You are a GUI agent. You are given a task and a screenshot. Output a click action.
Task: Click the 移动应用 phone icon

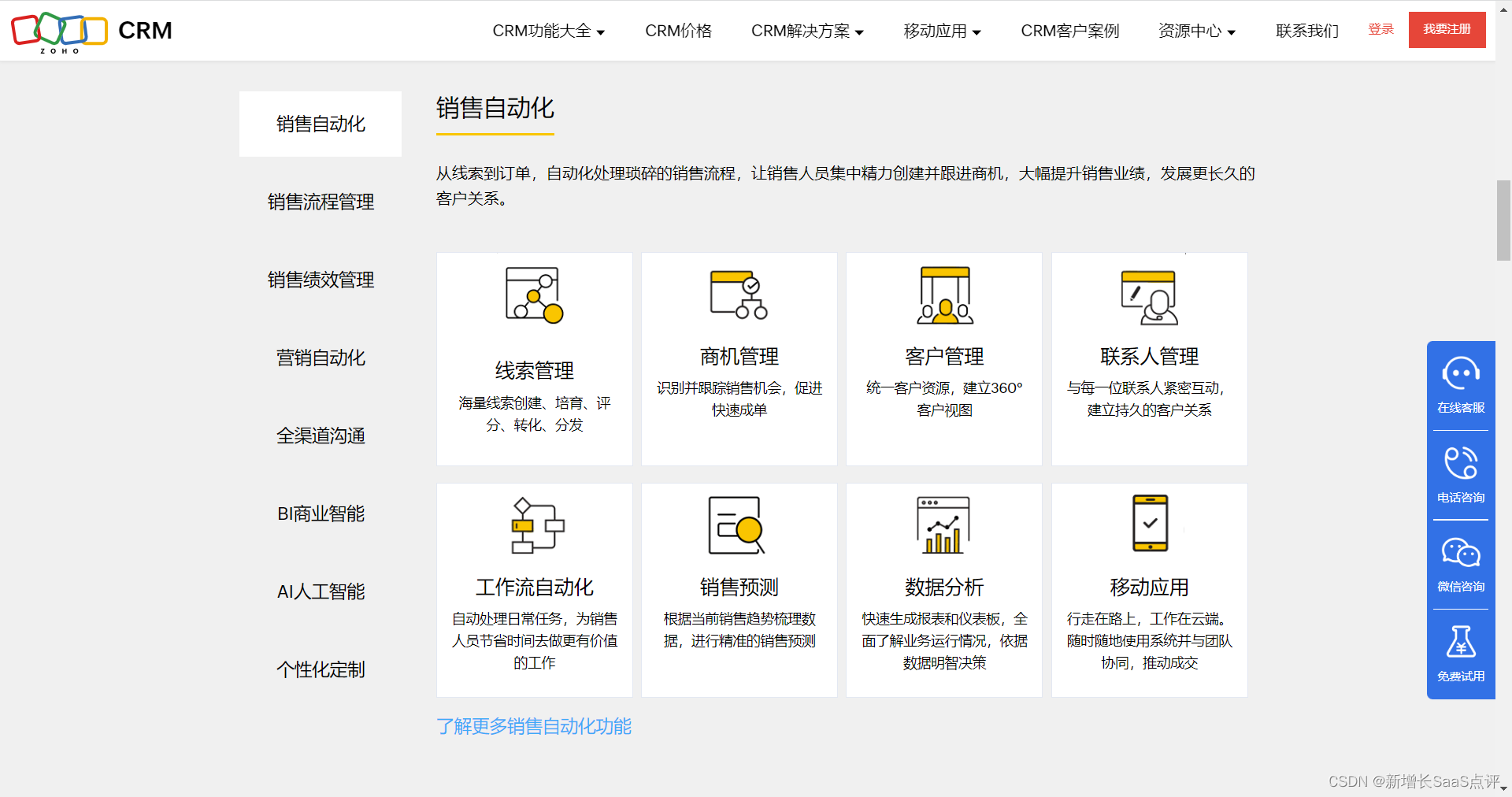coord(1150,524)
